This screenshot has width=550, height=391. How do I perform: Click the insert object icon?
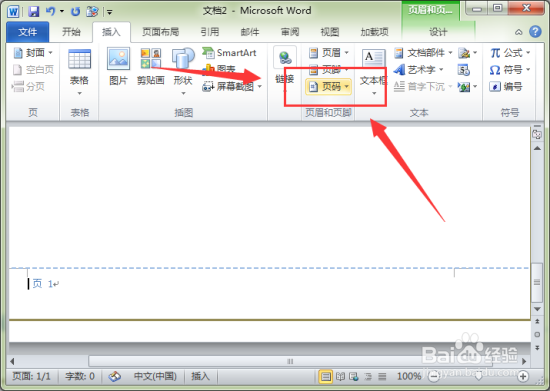pyautogui.click(x=464, y=87)
